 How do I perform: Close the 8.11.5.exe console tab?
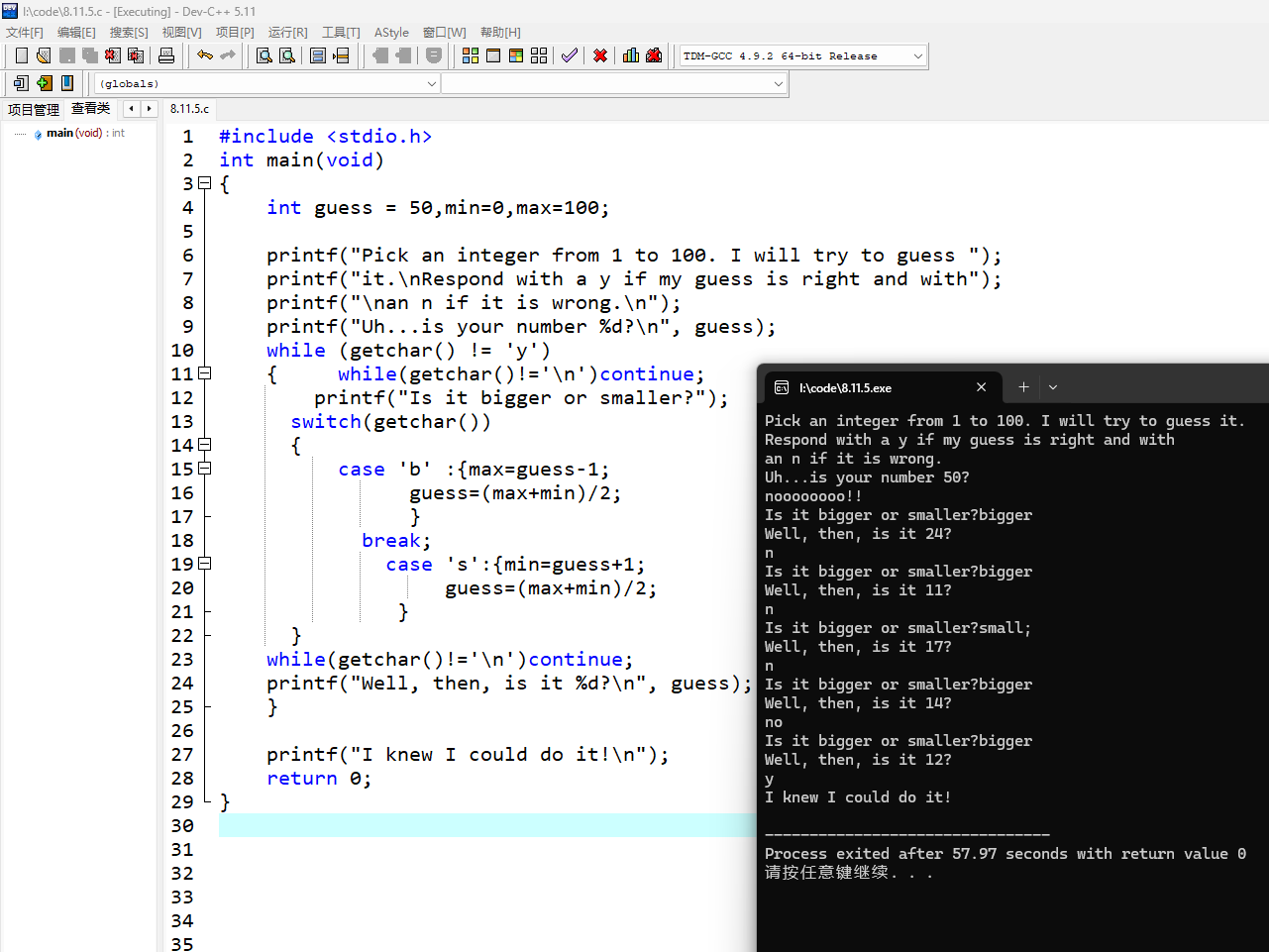tap(981, 387)
